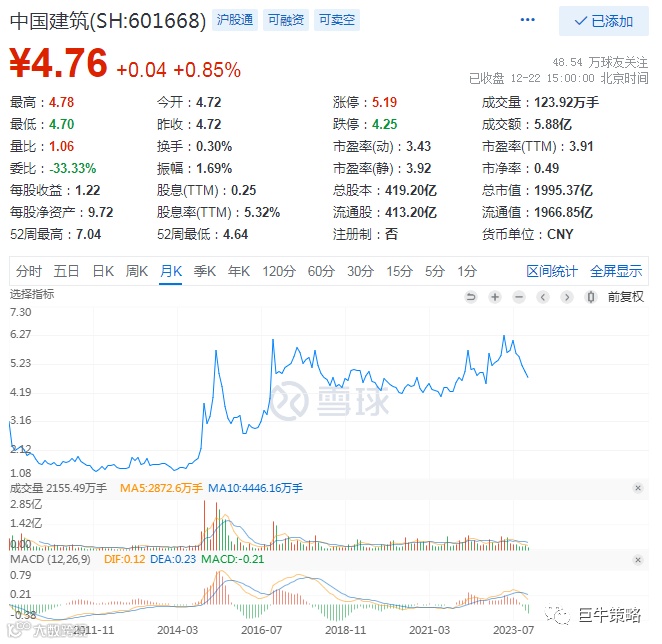Click the current price ¥4.76
Image resolution: width=662 pixels, height=644 pixels.
pyautogui.click(x=58, y=63)
